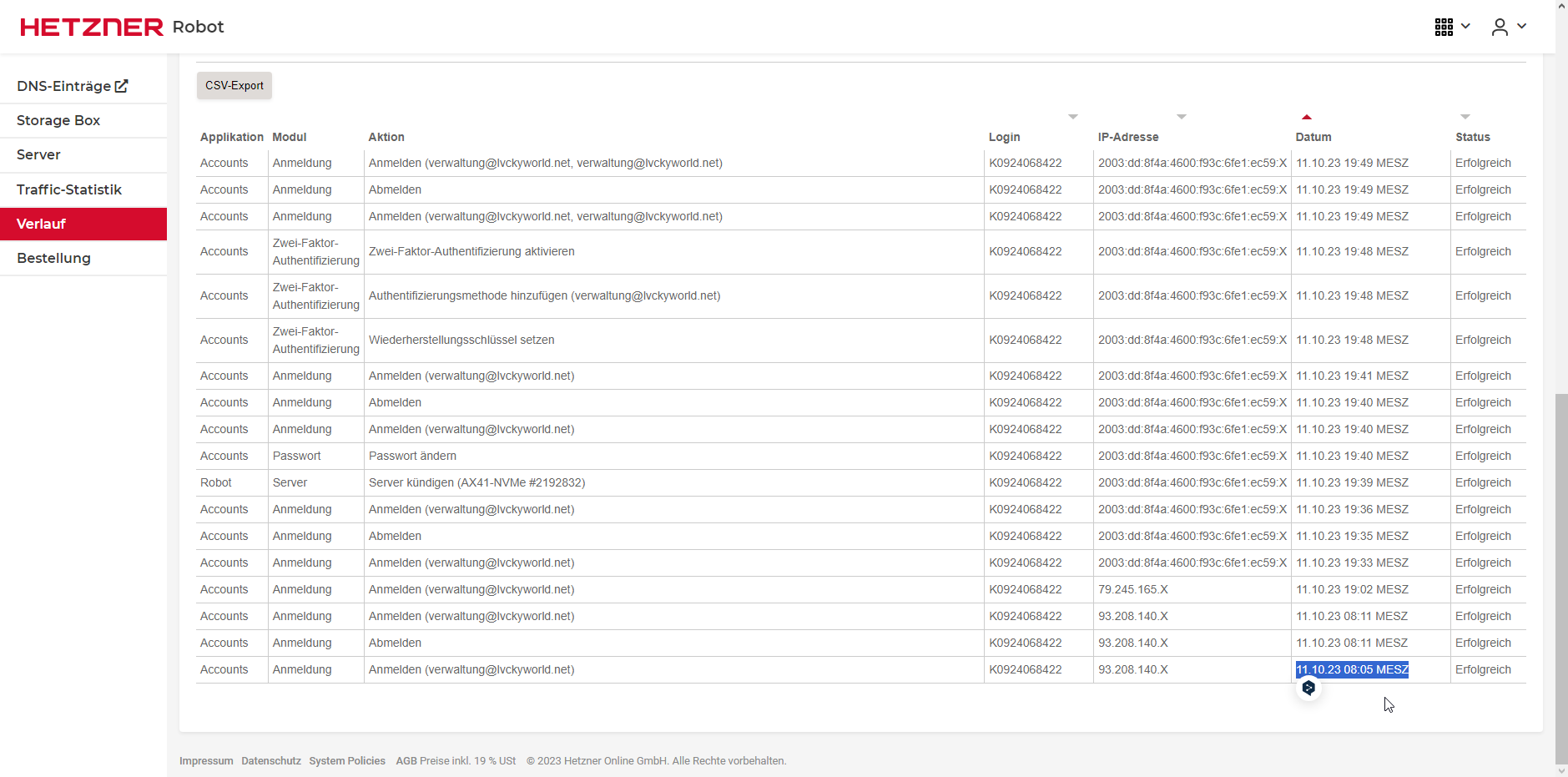
Task: Sort by IP-Adresse using the column arrow
Action: point(1182,117)
